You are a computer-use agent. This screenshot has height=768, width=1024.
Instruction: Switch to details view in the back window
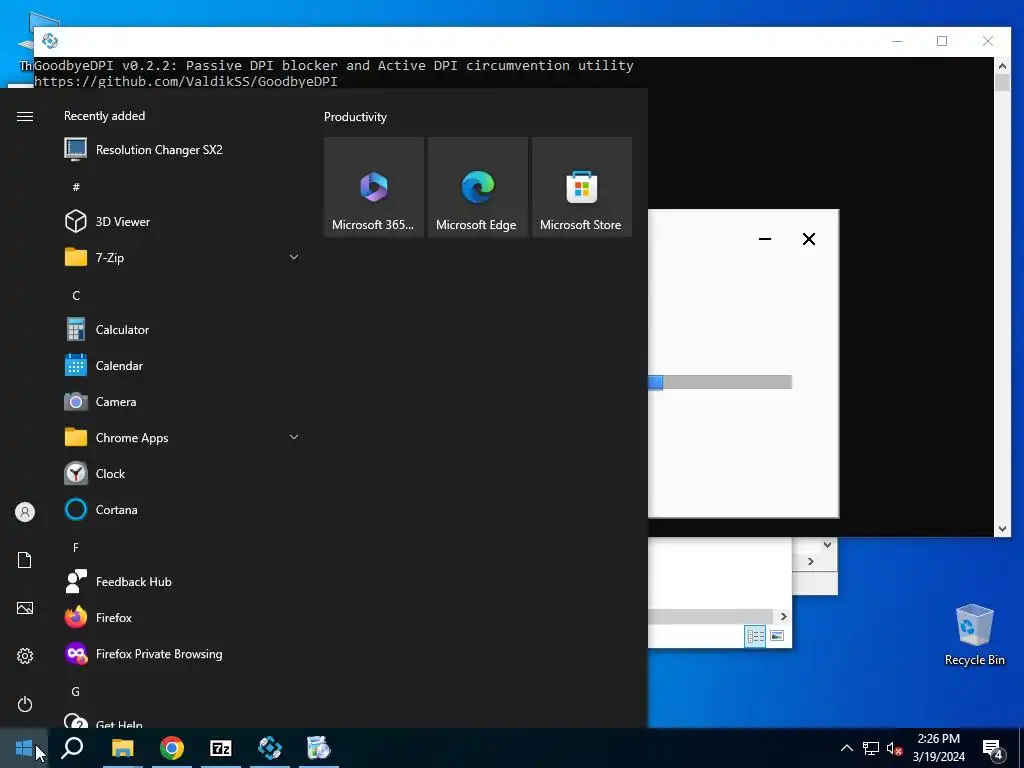(x=756, y=635)
